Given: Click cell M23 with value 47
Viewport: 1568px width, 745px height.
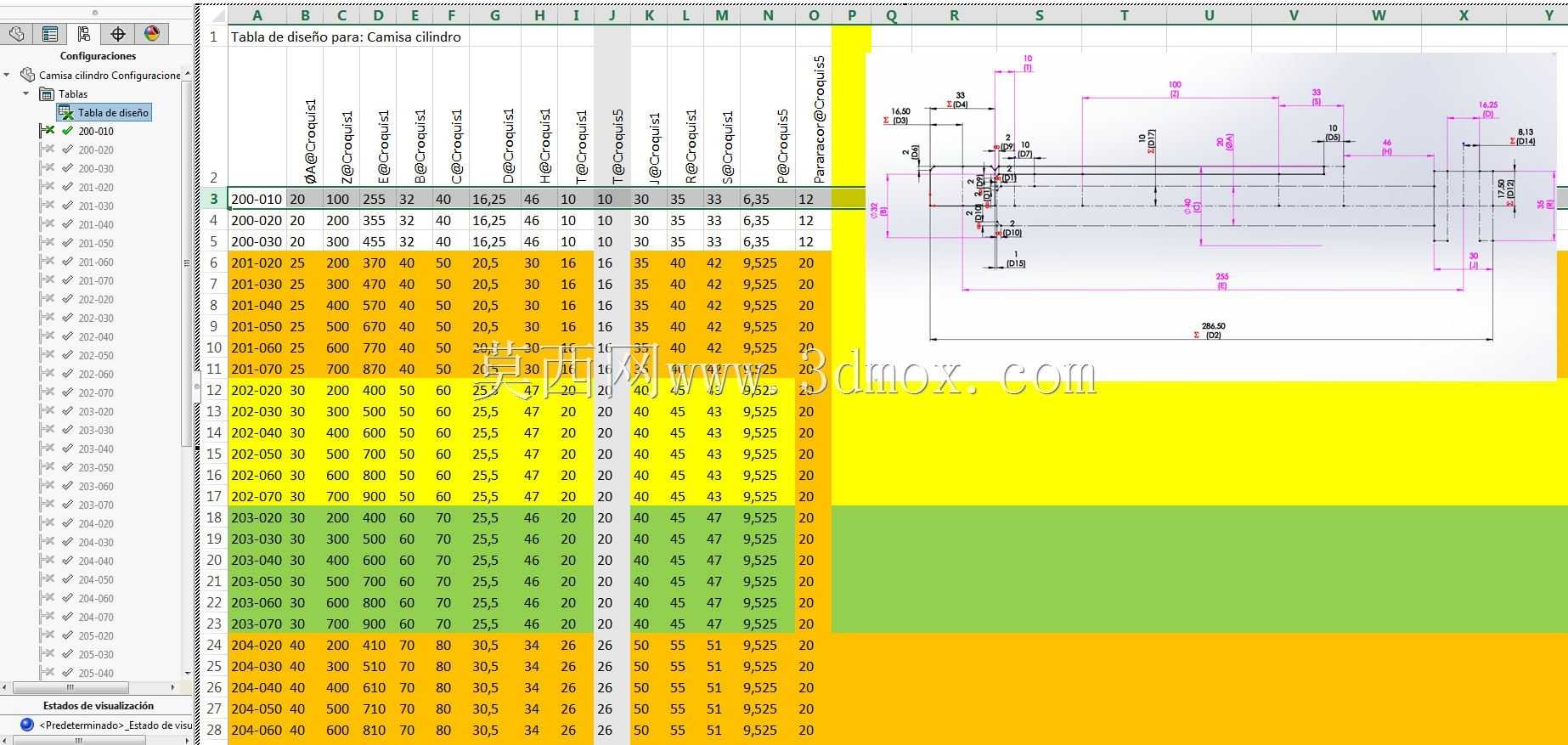Looking at the screenshot, I should (x=722, y=624).
